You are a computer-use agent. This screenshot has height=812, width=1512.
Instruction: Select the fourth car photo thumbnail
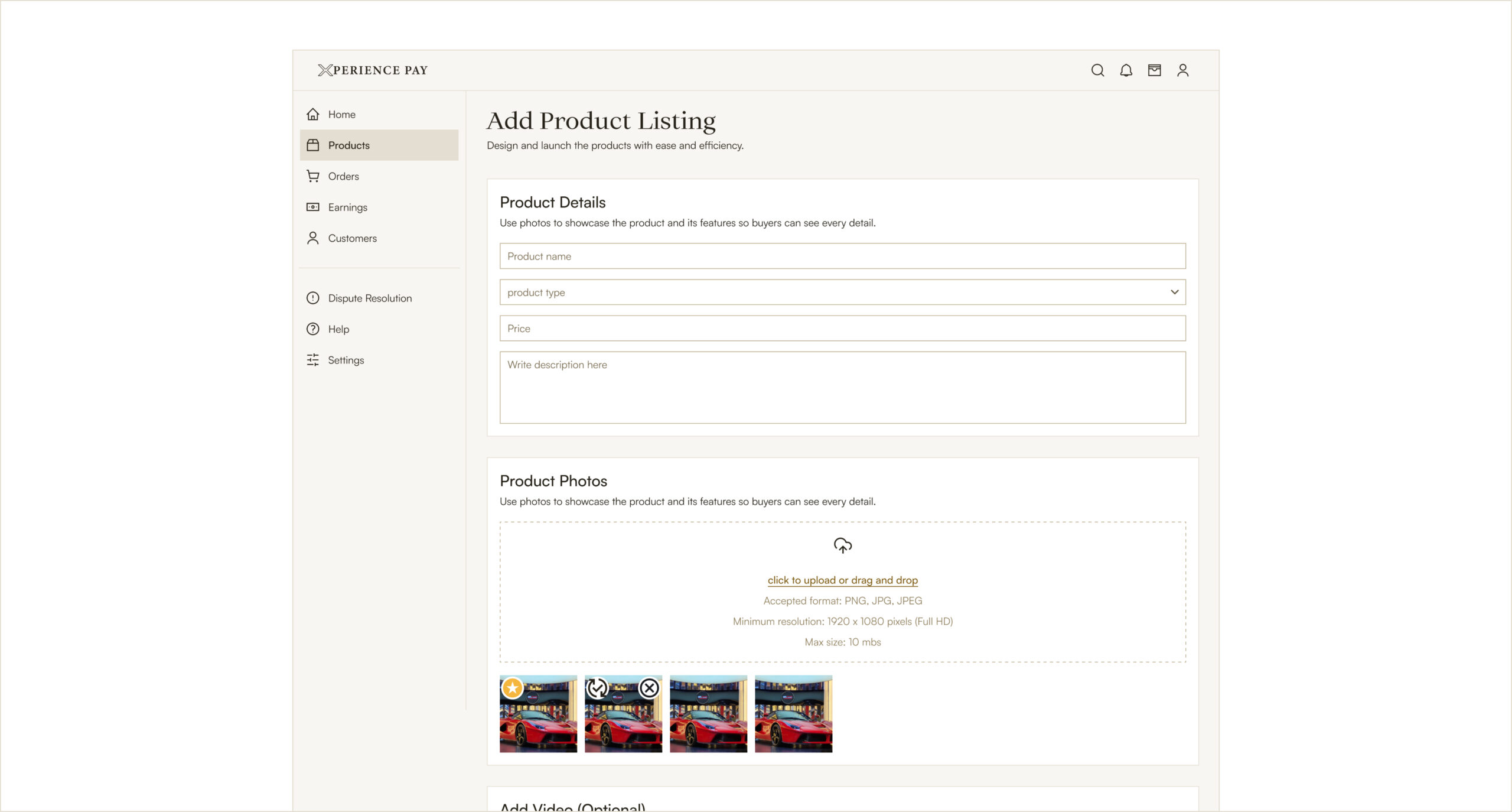[x=793, y=714]
